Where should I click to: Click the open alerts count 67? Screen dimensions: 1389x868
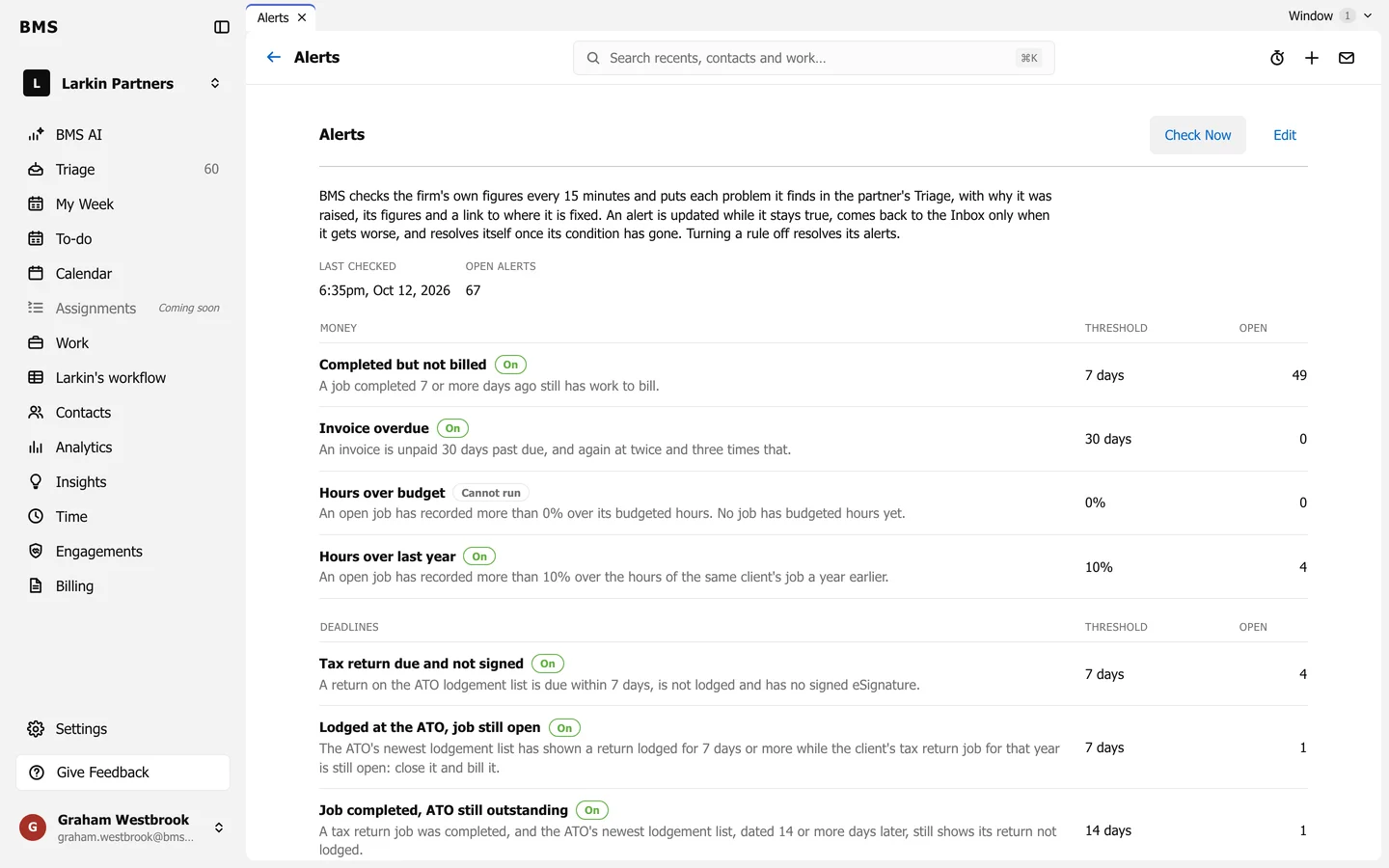[x=474, y=290]
